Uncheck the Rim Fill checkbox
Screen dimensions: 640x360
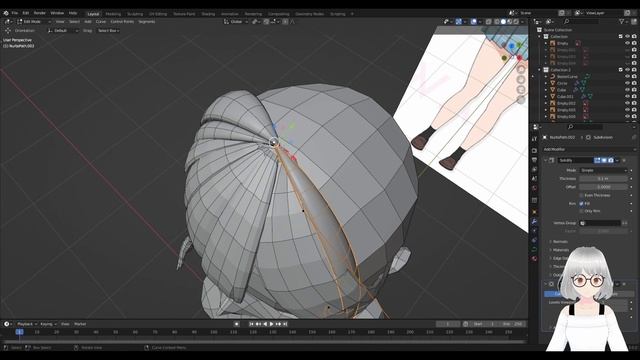pyautogui.click(x=582, y=203)
